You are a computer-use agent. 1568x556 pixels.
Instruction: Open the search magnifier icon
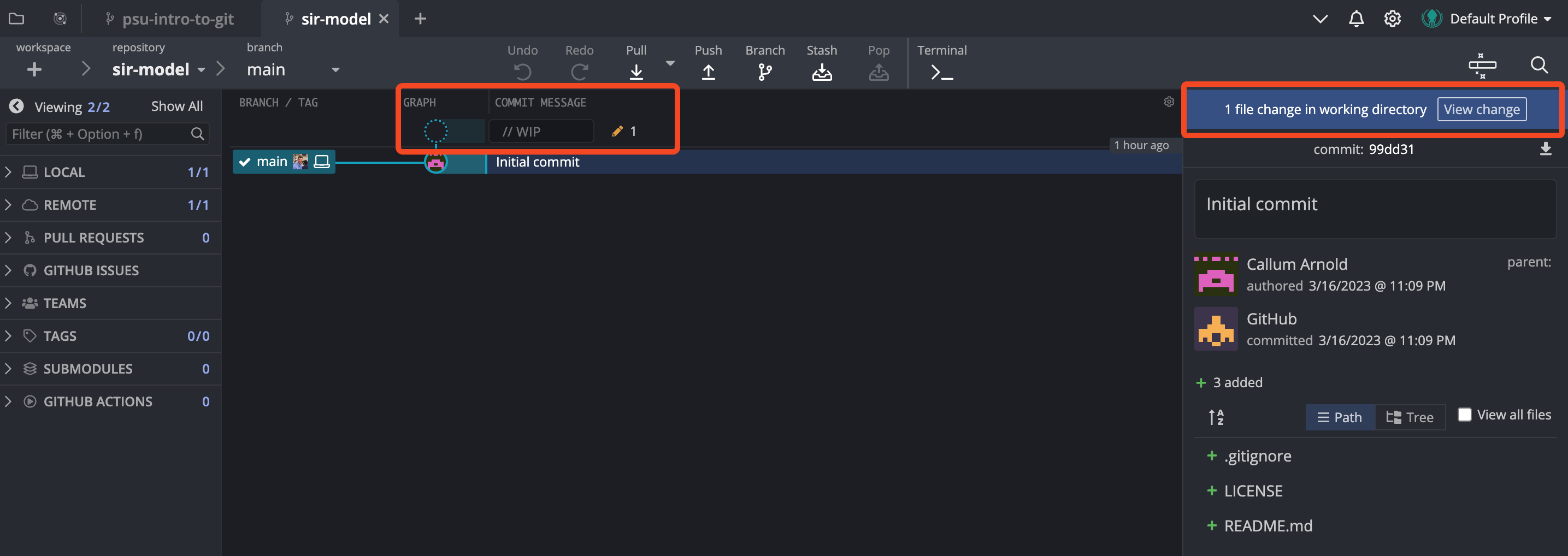click(1539, 64)
